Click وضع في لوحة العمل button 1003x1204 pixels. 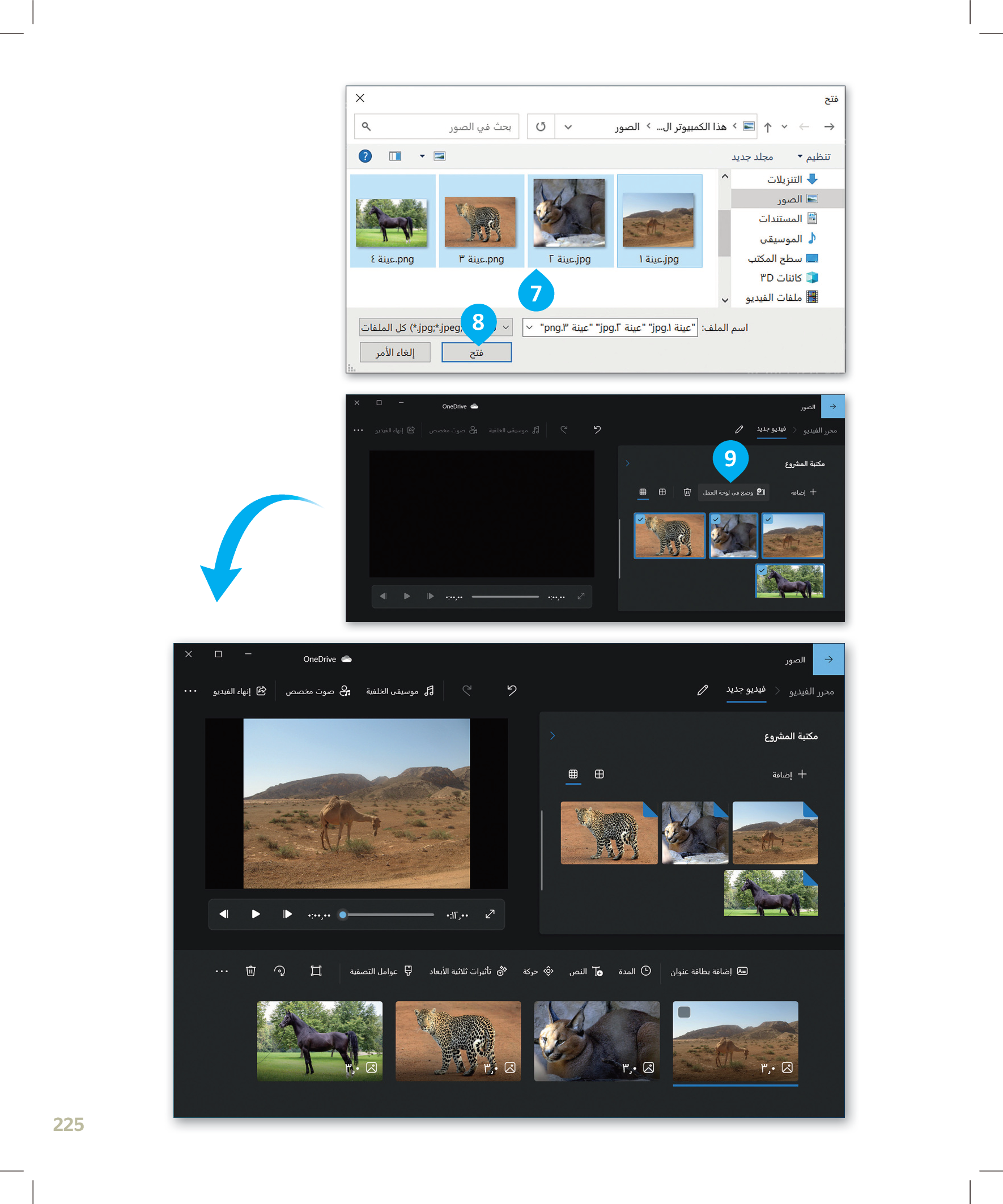tap(733, 492)
